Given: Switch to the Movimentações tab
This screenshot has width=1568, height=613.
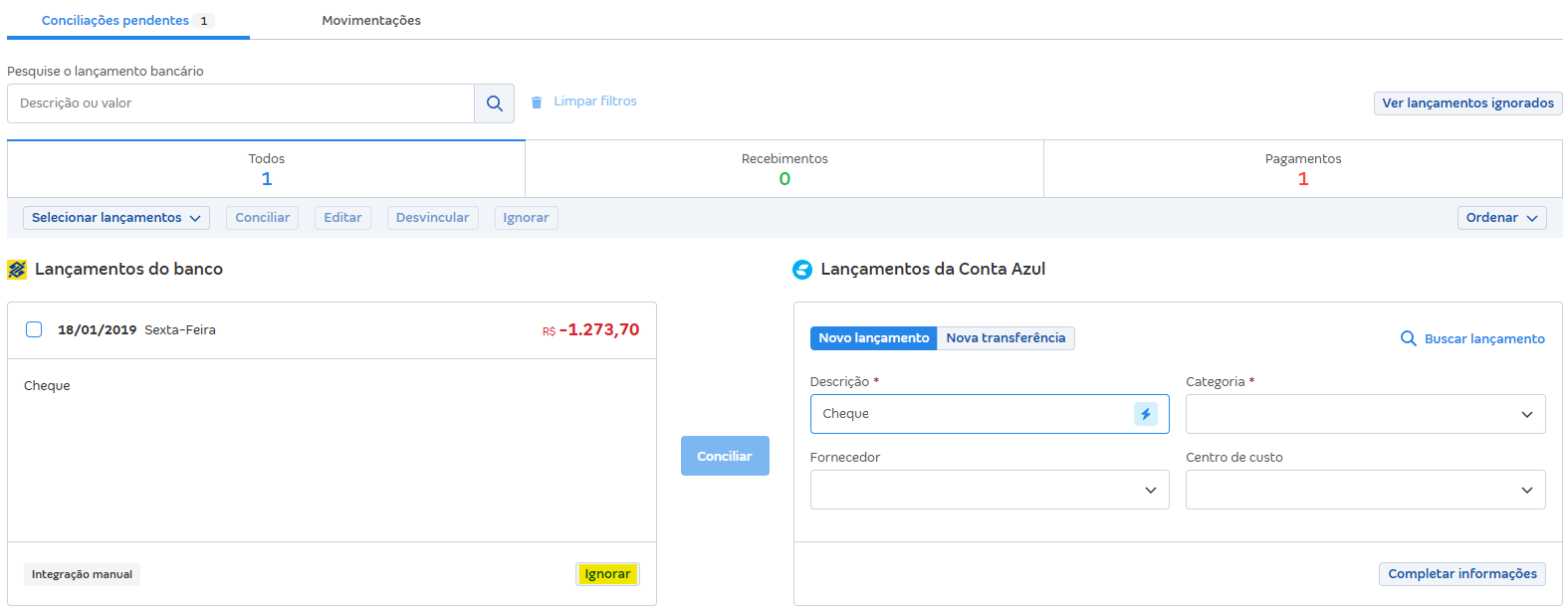Looking at the screenshot, I should 370,21.
